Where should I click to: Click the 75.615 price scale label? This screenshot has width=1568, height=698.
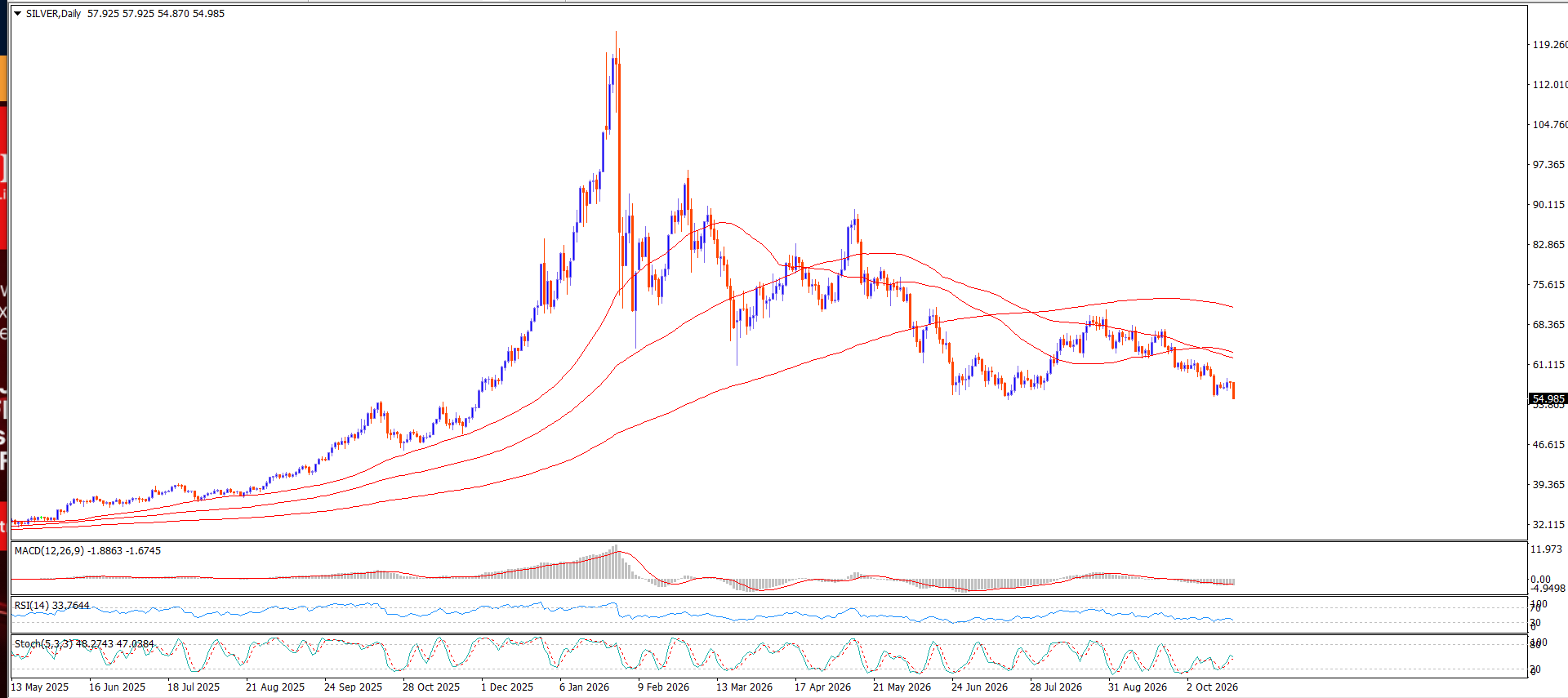click(x=1549, y=285)
